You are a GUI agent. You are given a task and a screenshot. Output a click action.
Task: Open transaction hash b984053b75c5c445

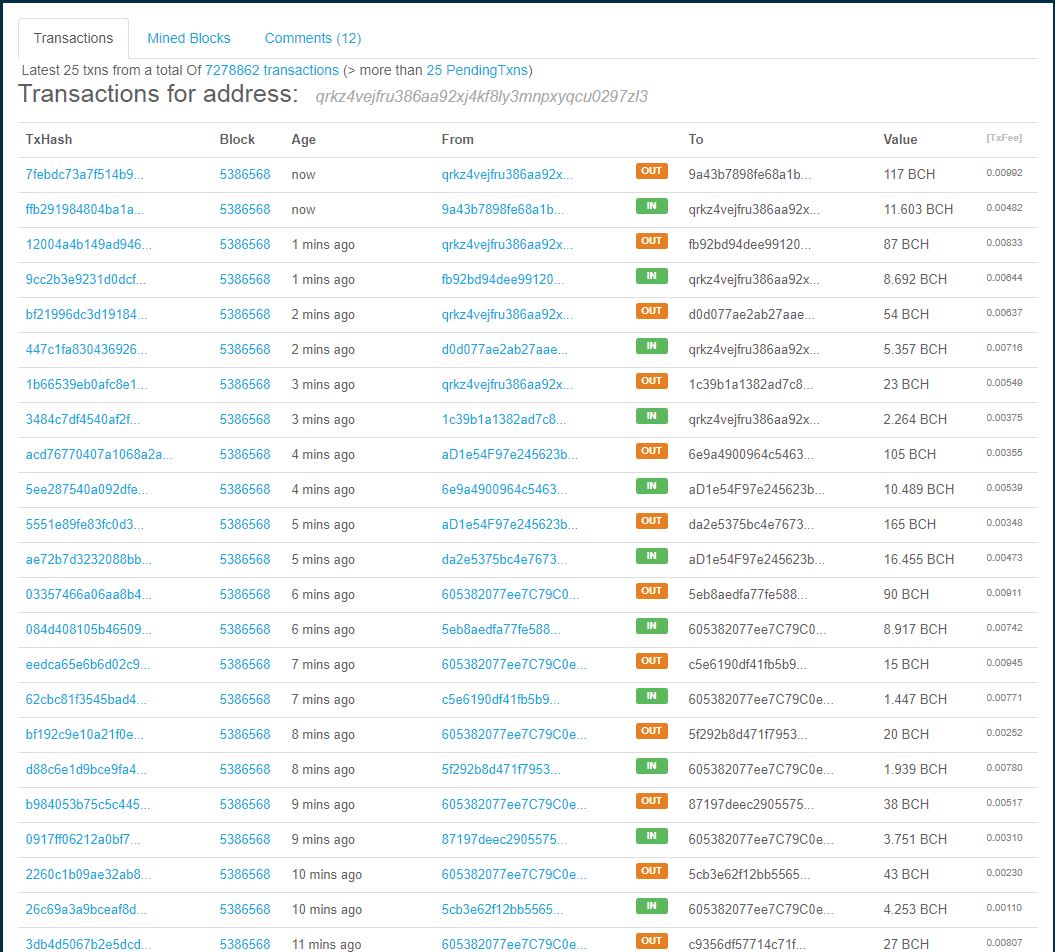pyautogui.click(x=88, y=804)
